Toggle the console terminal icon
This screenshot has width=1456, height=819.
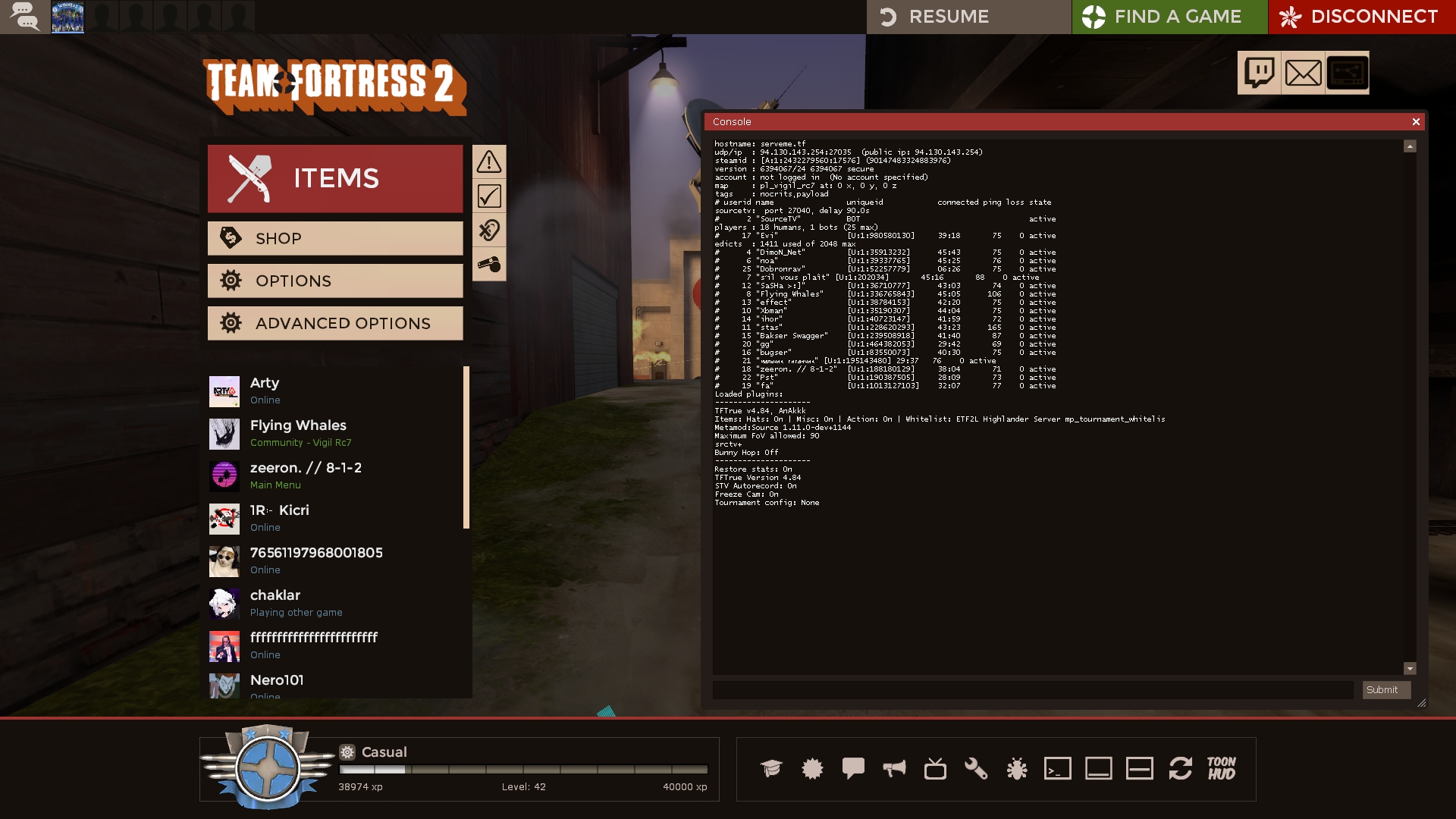click(1058, 769)
